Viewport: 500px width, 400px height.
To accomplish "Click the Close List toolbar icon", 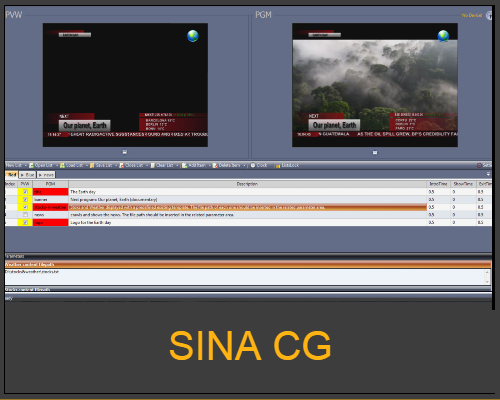I will point(122,166).
